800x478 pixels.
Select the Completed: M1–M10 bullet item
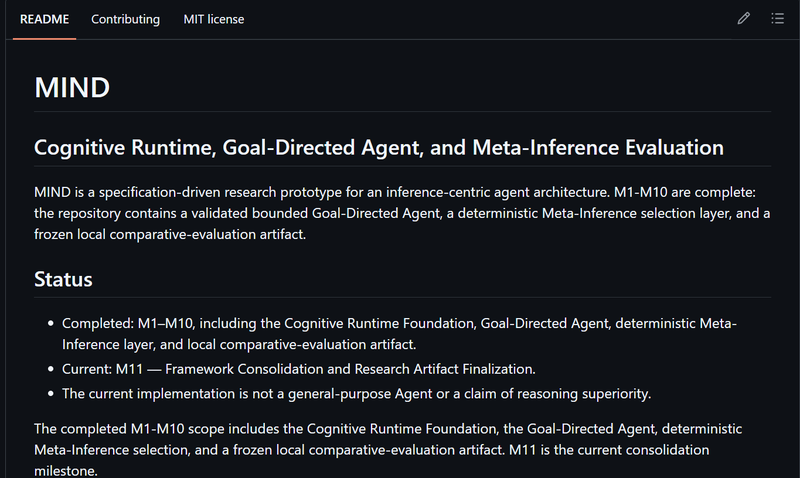point(399,334)
